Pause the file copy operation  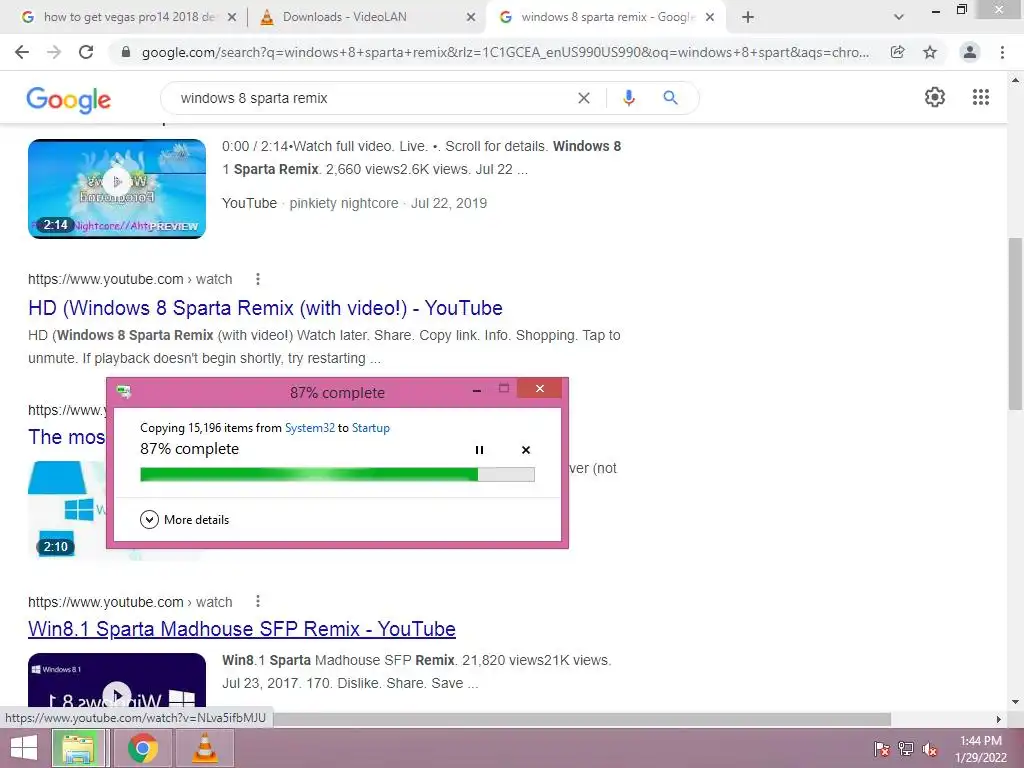pyautogui.click(x=479, y=450)
